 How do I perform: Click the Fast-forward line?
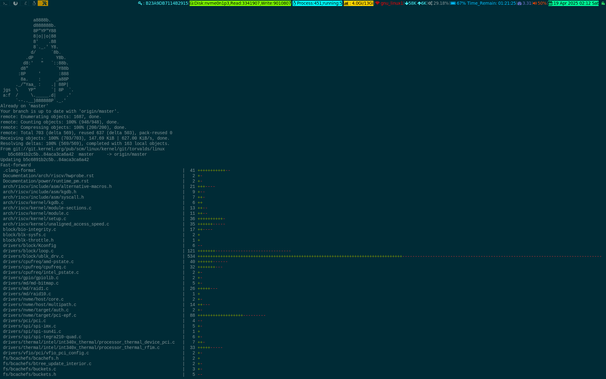(15, 165)
